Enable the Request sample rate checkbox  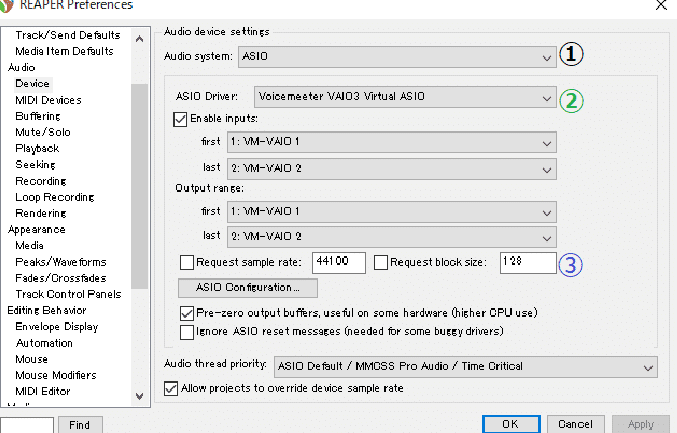[x=187, y=262]
